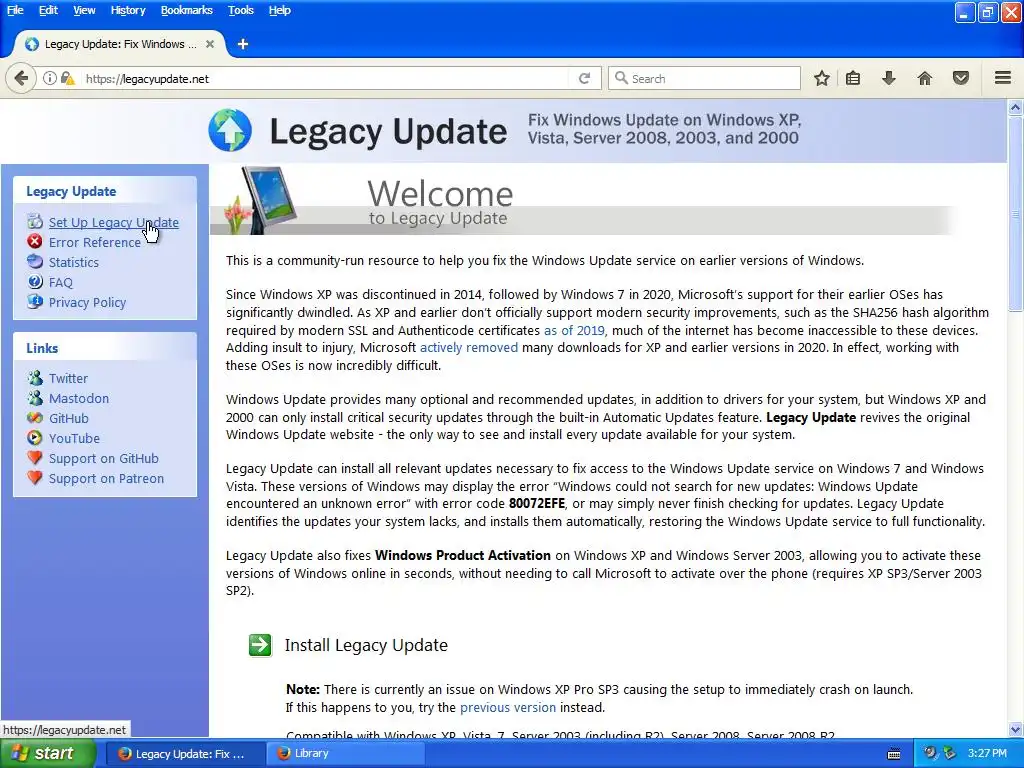Click the red X Error Reference icon

(35, 242)
